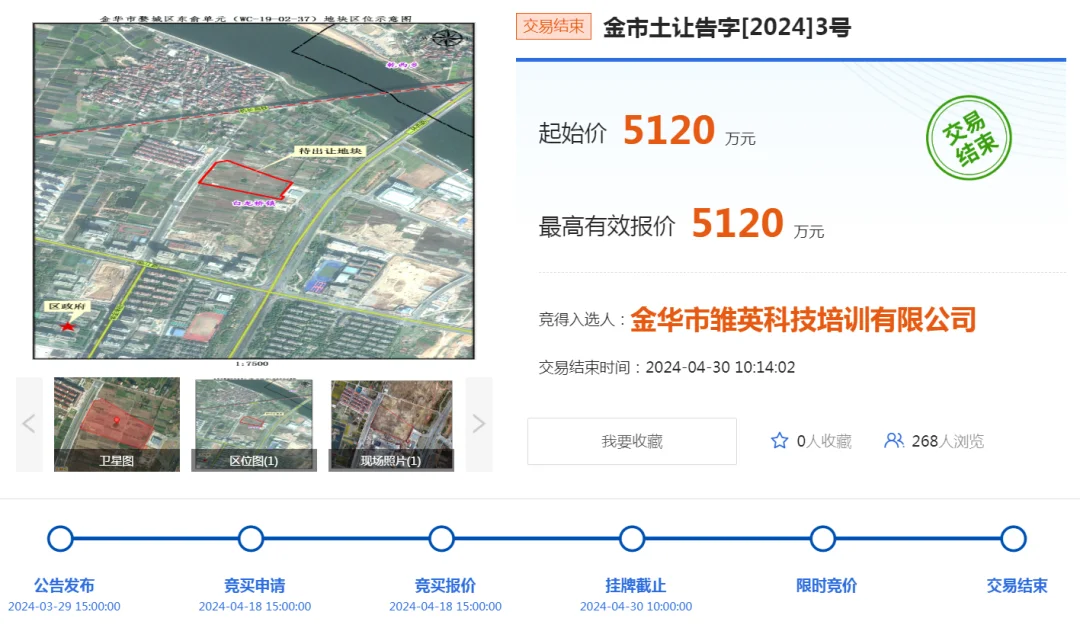Click the 限时竞价 stage label
Image resolution: width=1080 pixels, height=628 pixels.
tap(827, 585)
